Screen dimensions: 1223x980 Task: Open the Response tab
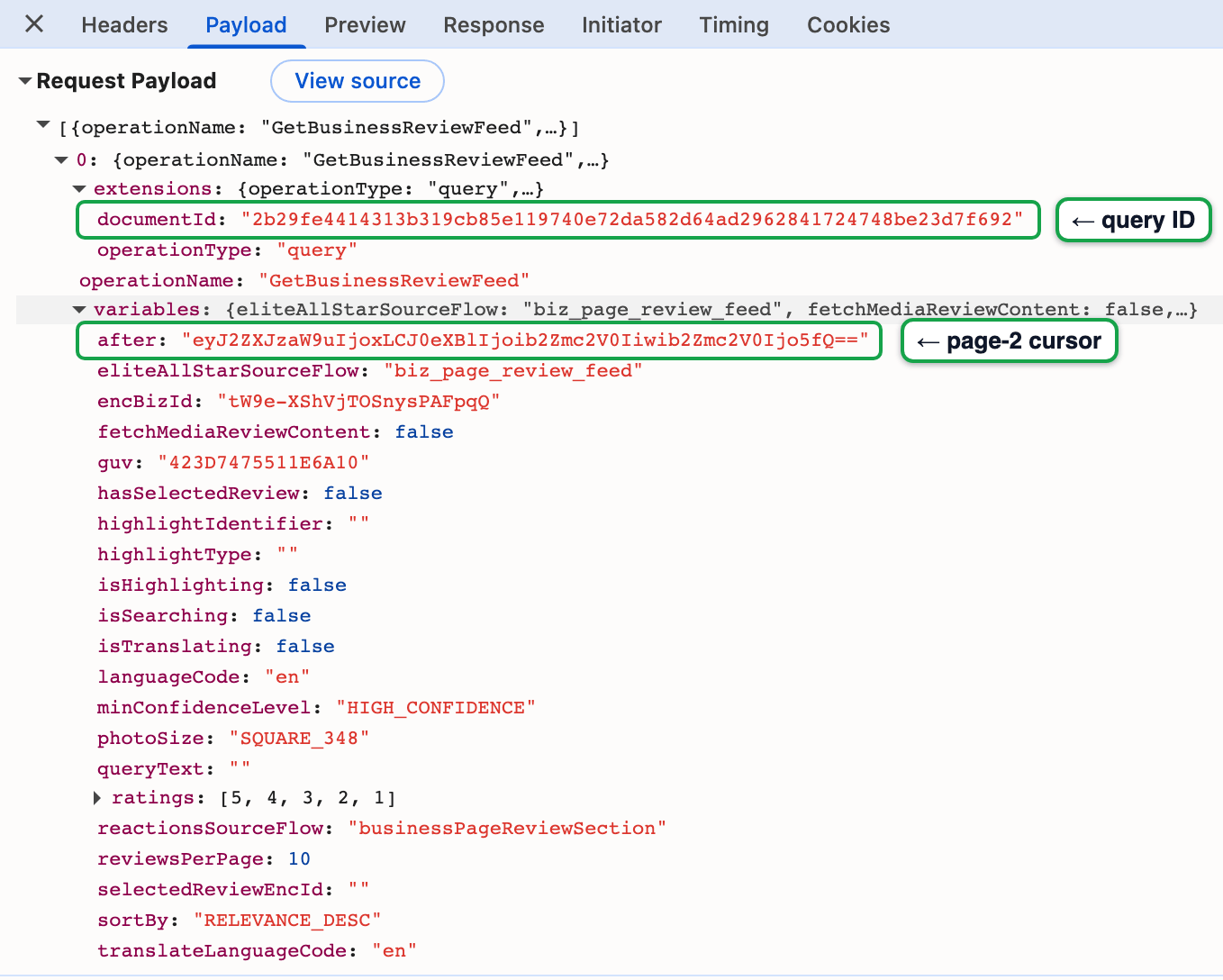494,25
